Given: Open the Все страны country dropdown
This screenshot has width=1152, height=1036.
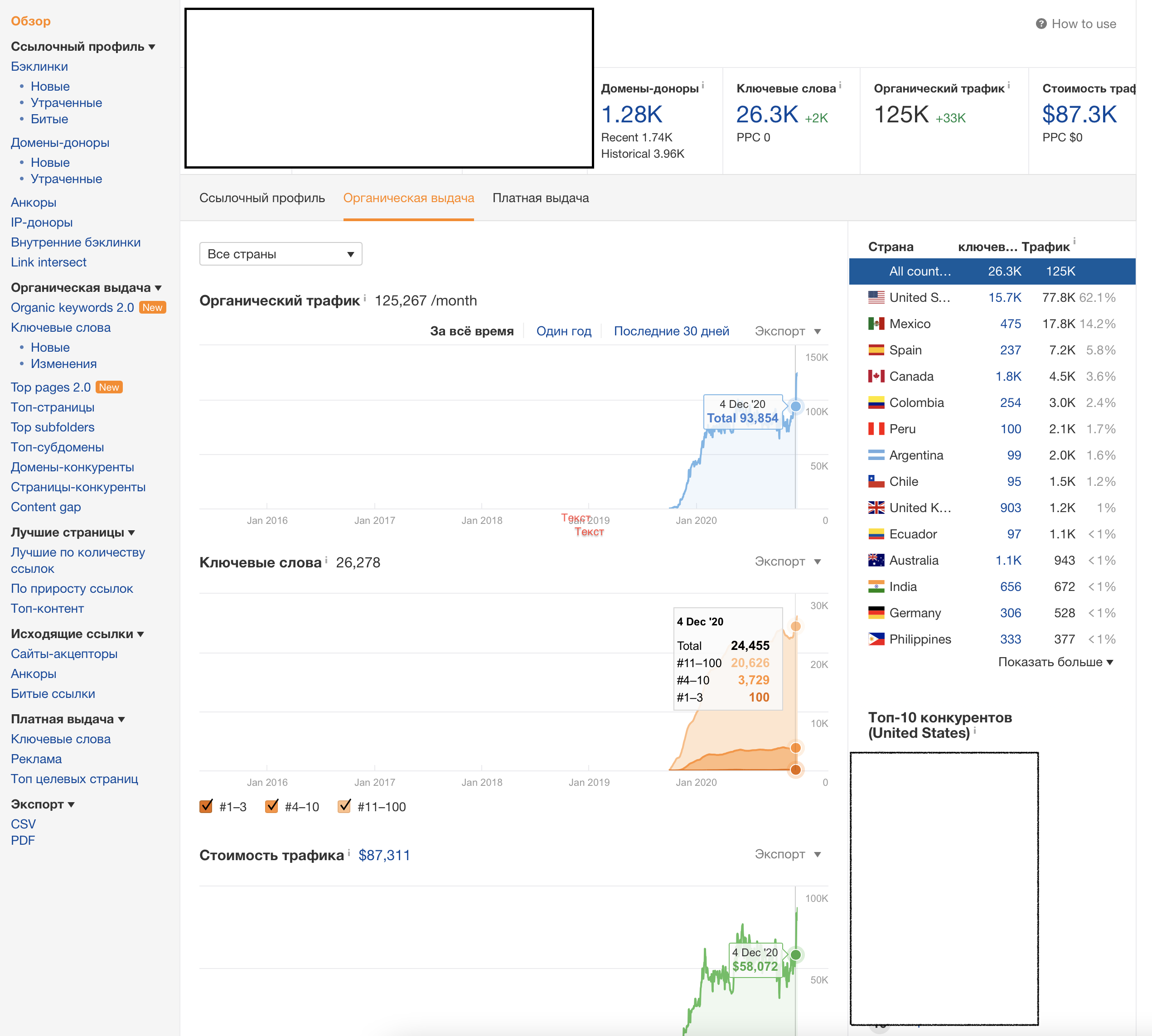Looking at the screenshot, I should point(281,254).
